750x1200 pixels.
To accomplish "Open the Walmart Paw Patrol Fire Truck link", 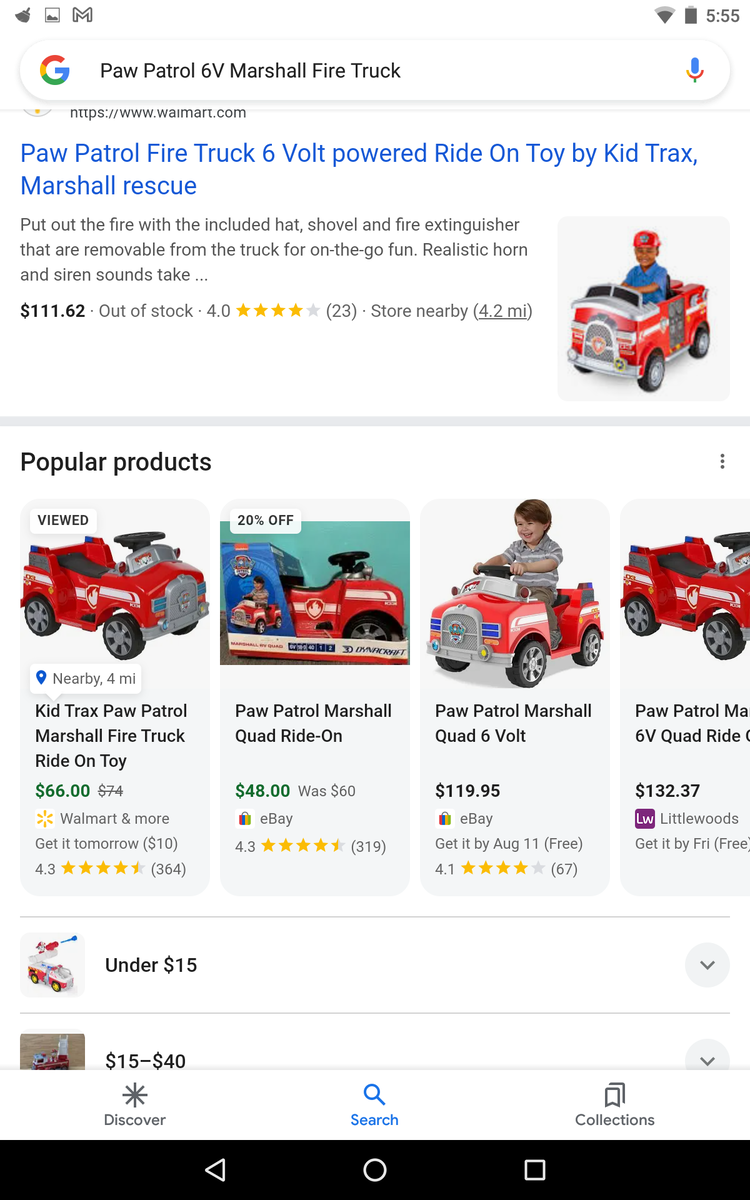I will click(x=359, y=169).
